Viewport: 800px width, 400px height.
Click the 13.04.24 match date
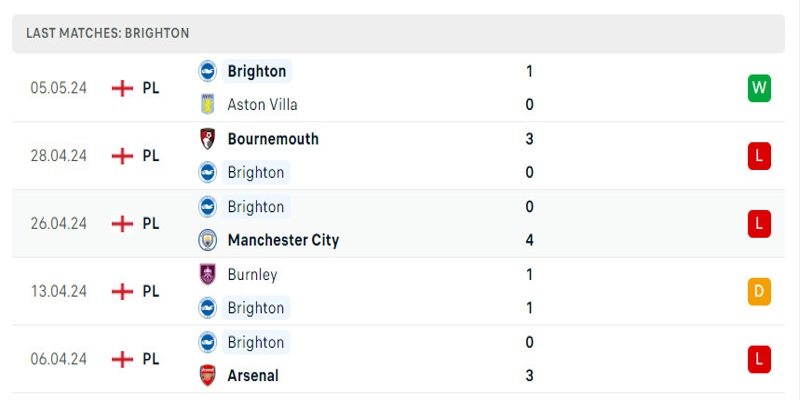pos(58,291)
